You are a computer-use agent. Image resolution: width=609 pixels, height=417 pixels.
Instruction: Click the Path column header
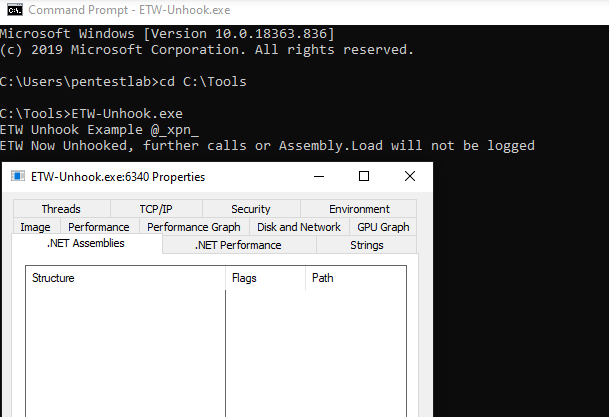pos(355,278)
